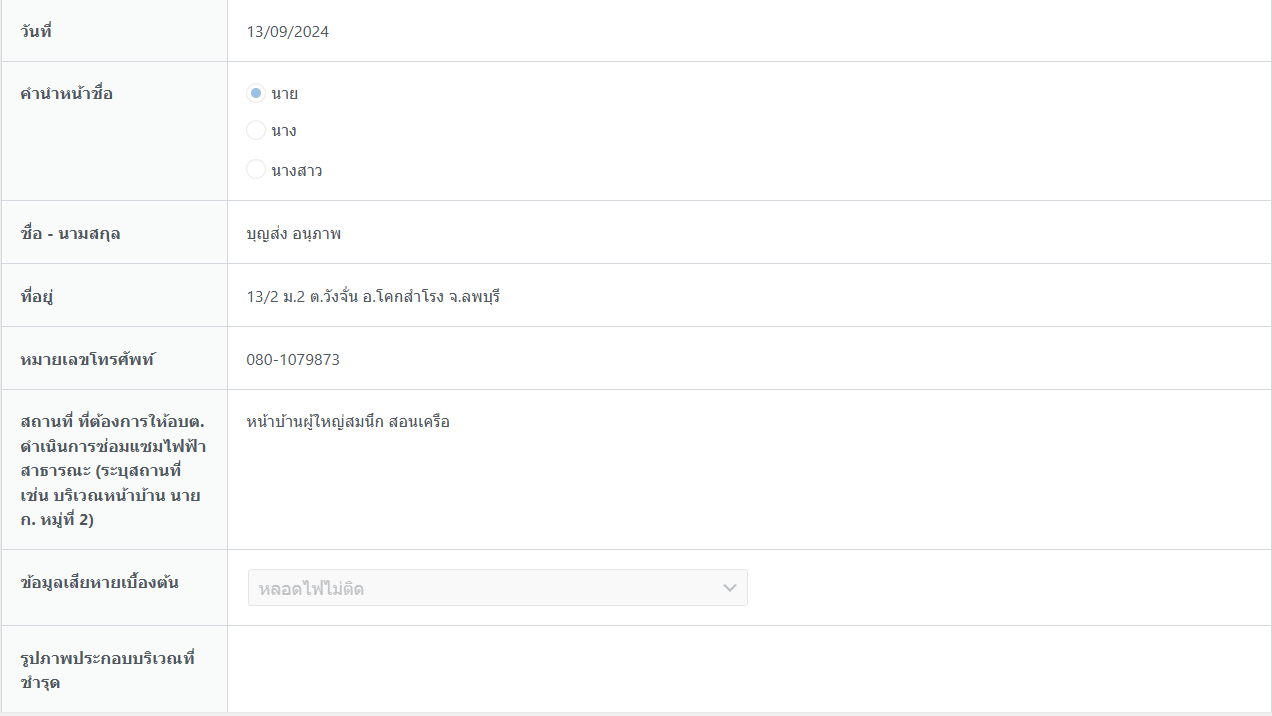
Task: Click the หมายเลขโทรศัพท์ field label
Action: [90, 360]
